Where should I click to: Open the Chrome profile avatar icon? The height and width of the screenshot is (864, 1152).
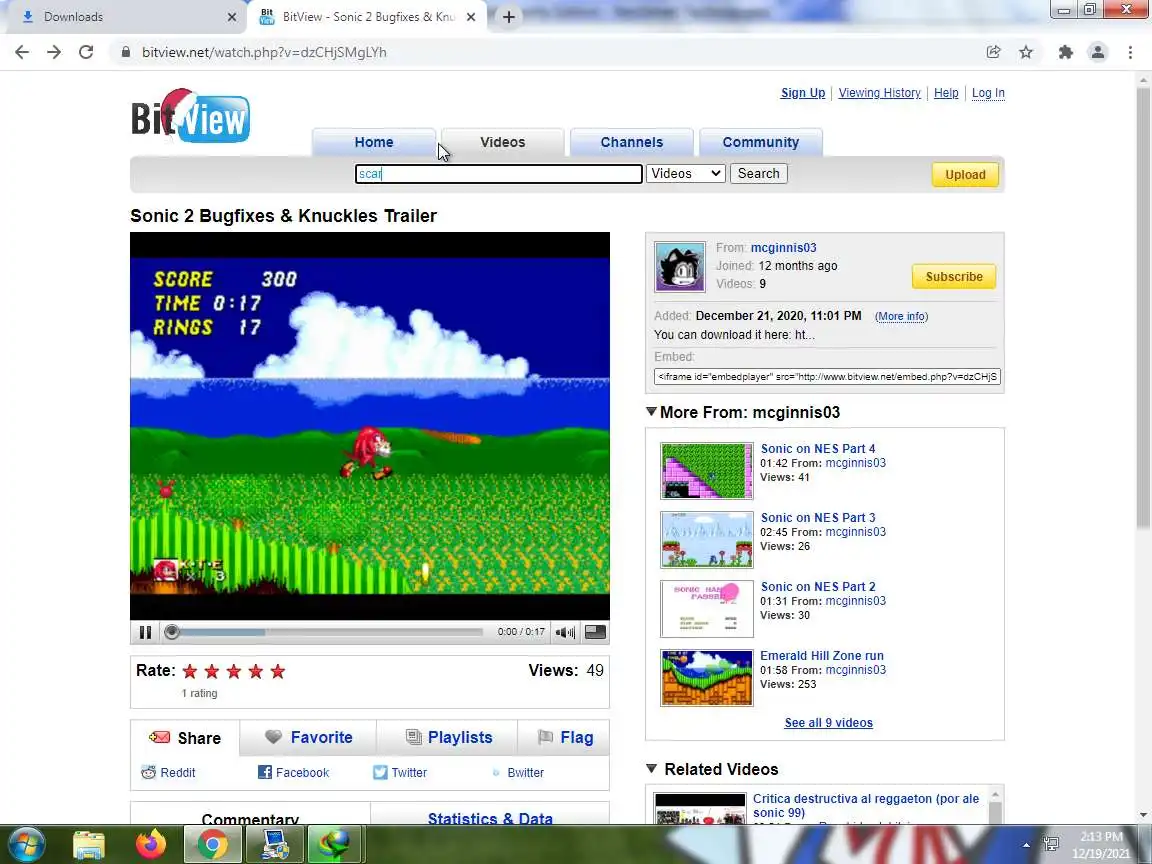coord(1098,52)
